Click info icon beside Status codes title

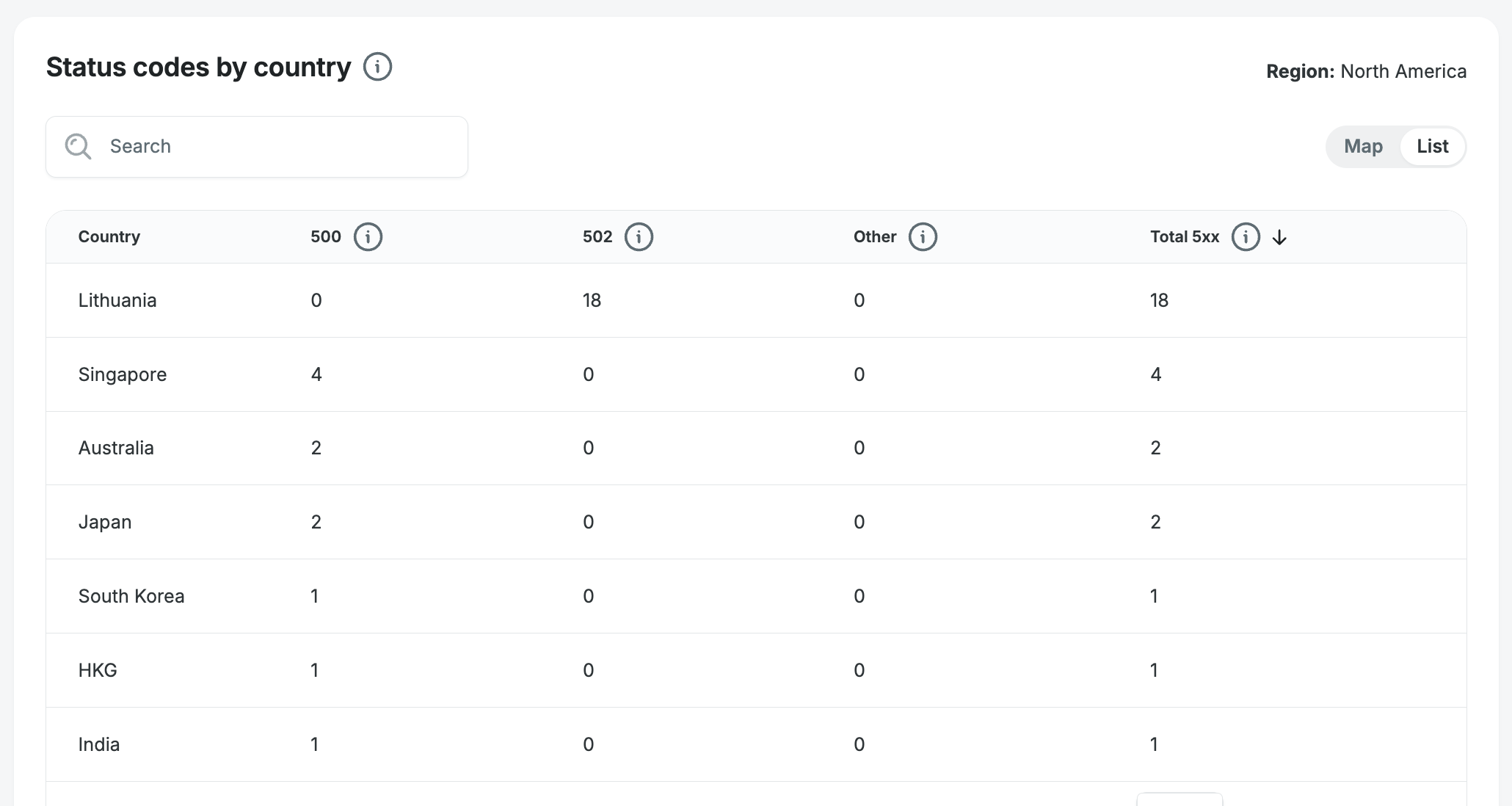click(377, 67)
